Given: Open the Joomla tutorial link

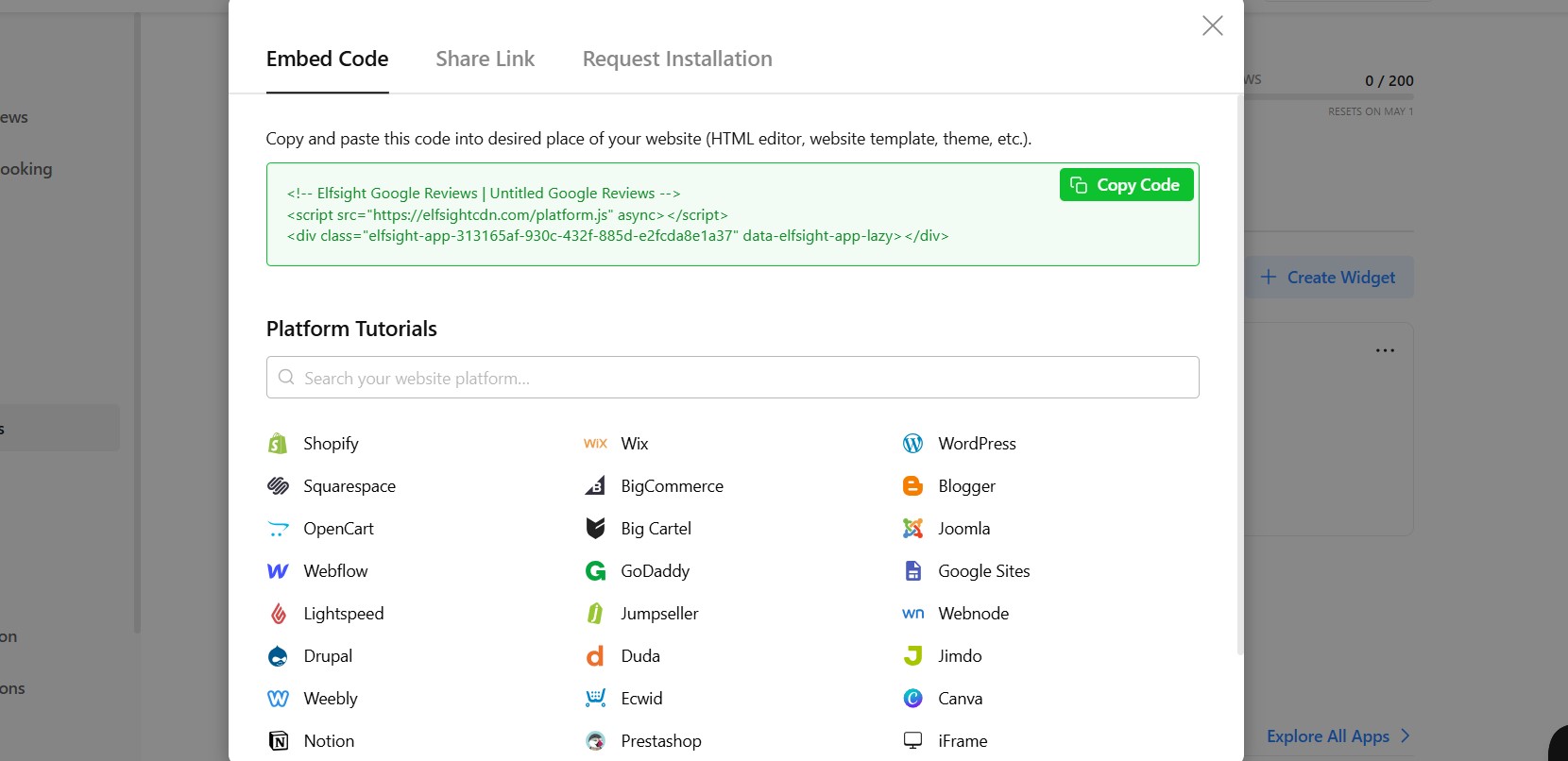Looking at the screenshot, I should 963,529.
